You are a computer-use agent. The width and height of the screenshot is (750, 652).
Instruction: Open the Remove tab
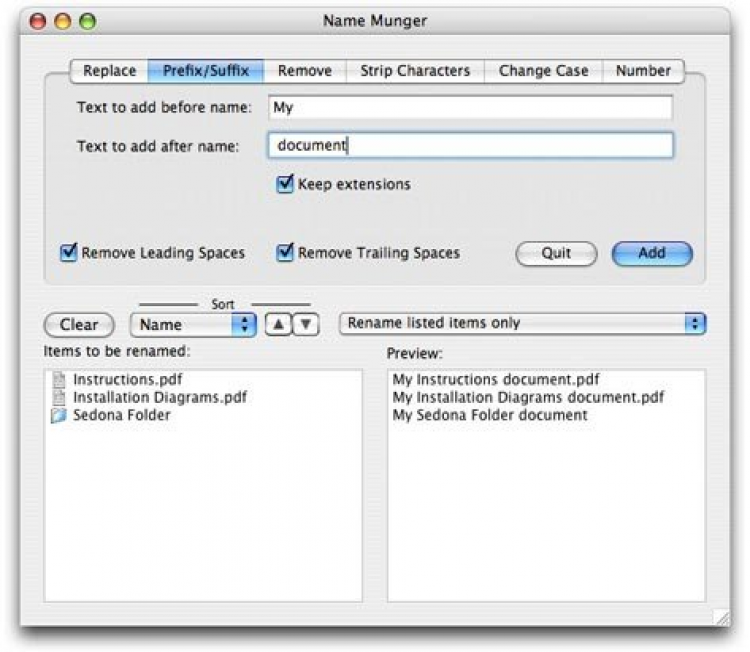pos(305,71)
